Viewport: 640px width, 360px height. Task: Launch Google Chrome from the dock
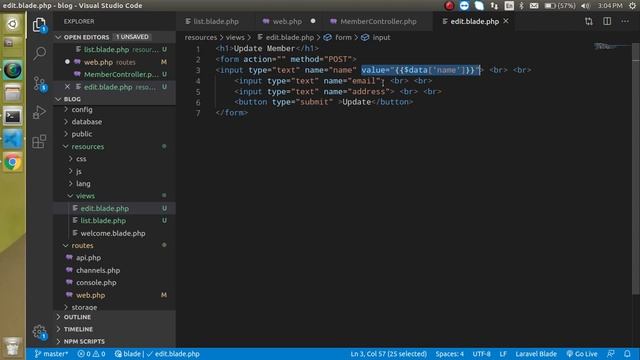pos(13,162)
